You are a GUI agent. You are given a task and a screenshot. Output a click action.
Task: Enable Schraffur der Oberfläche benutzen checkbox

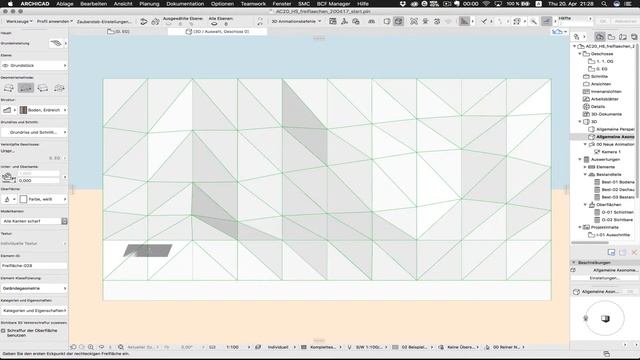coord(3,331)
